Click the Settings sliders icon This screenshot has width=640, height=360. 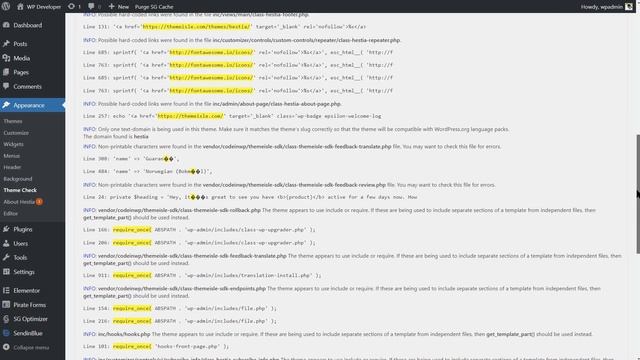[6, 271]
